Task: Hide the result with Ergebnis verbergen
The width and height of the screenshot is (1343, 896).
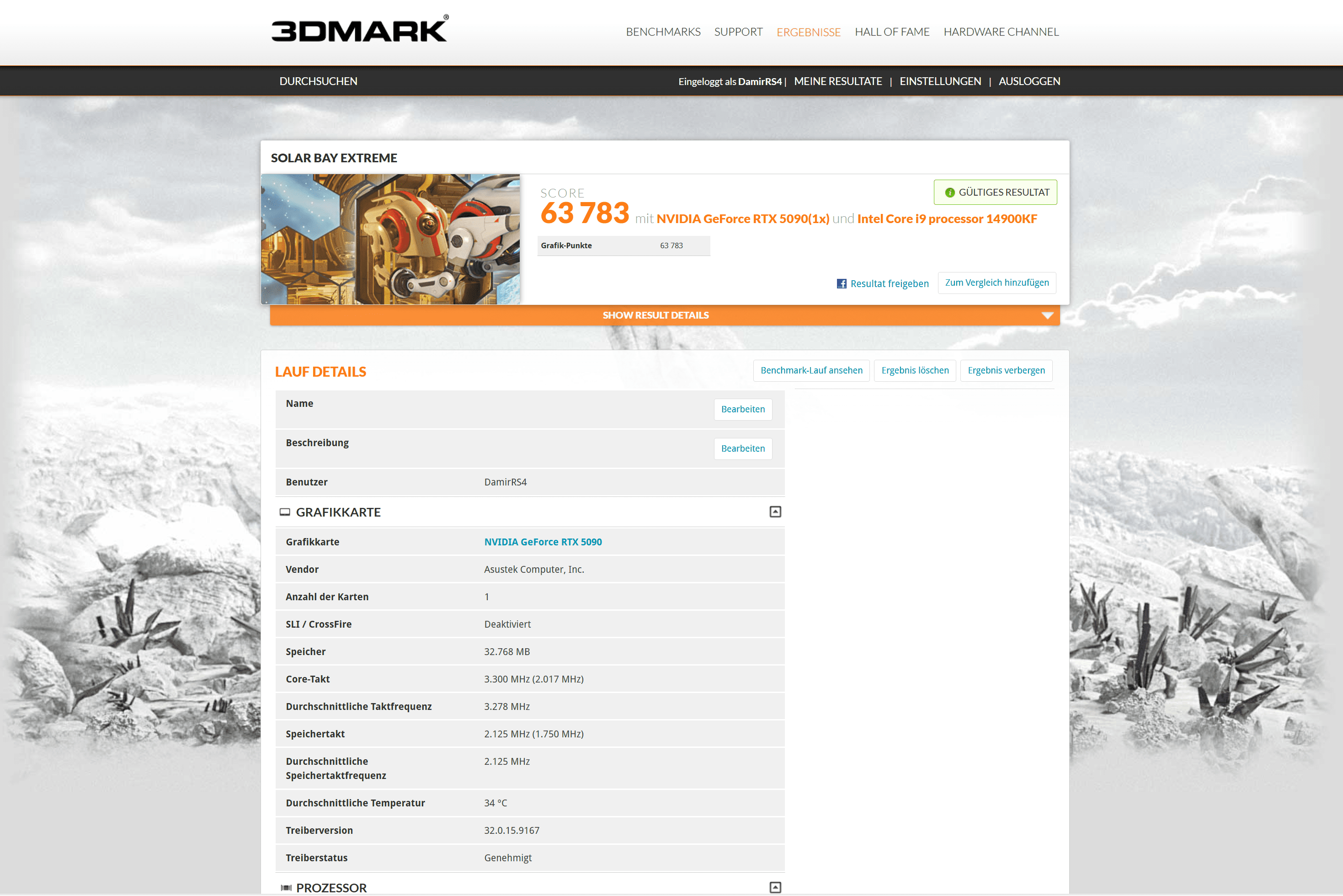Action: pos(1006,370)
